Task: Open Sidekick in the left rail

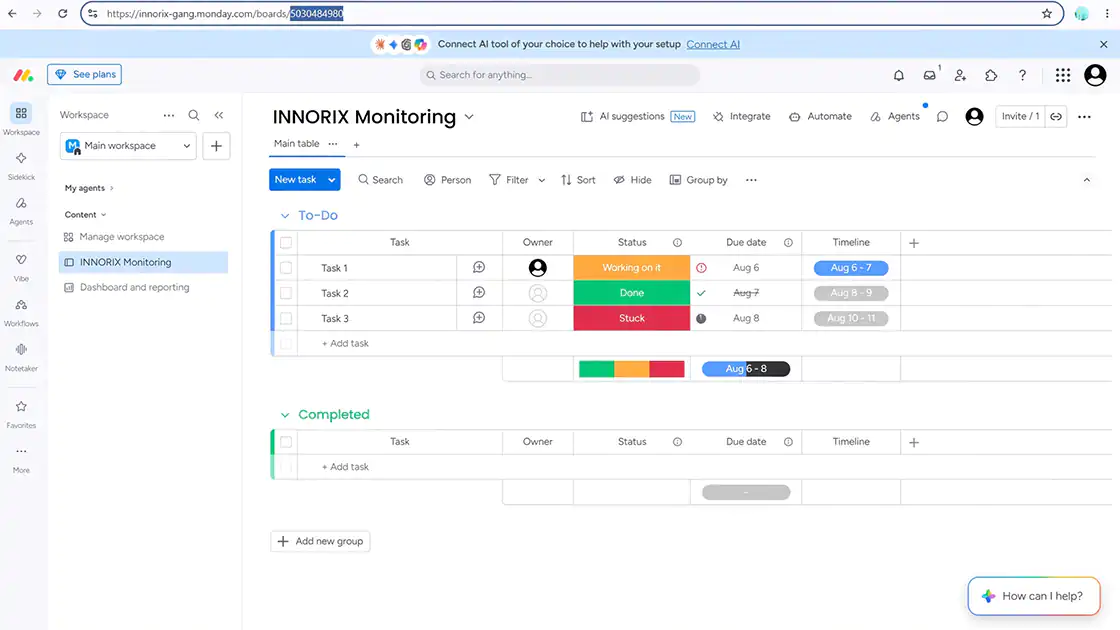Action: [21, 166]
